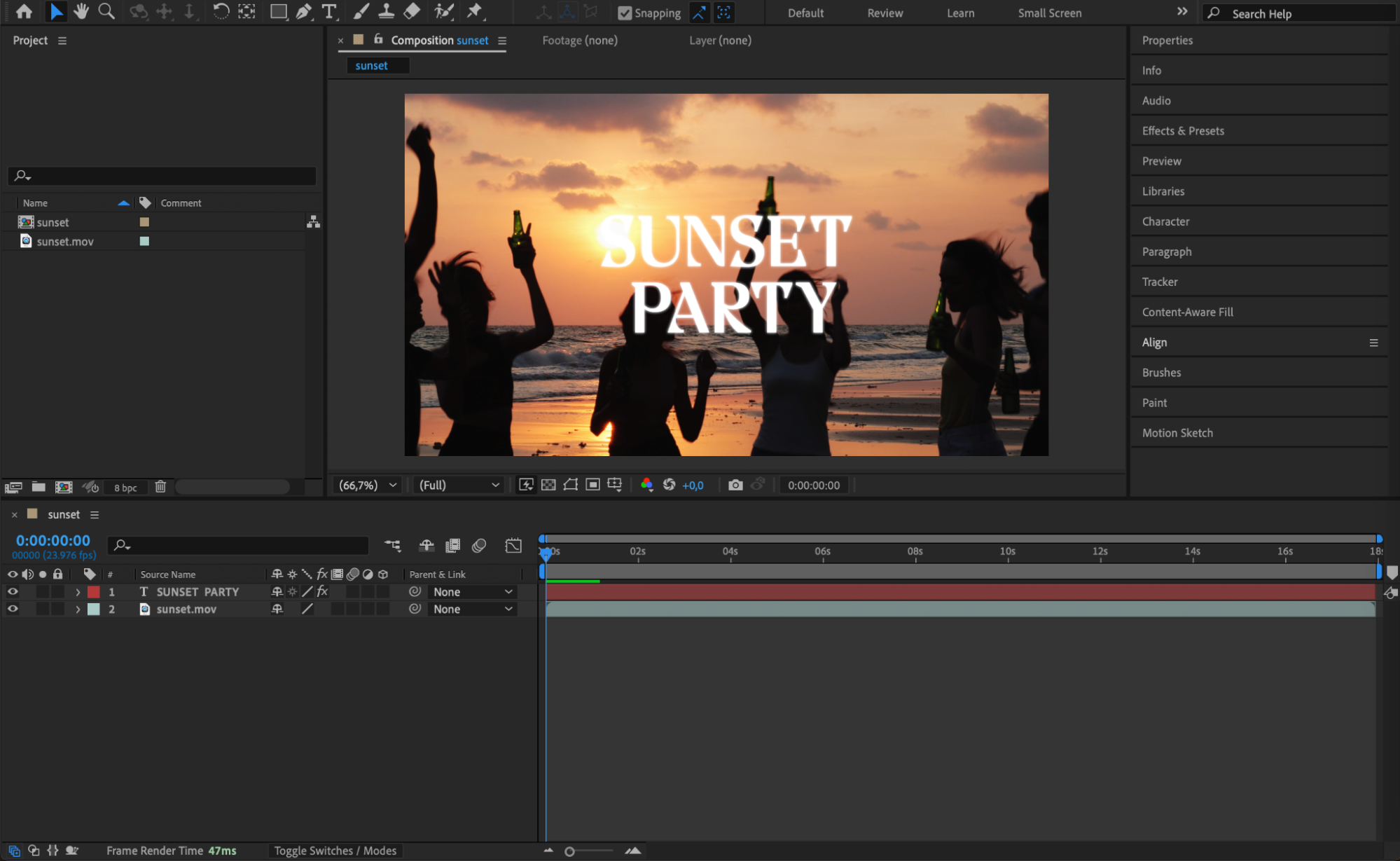Open the resolution (Full) dropdown
Image resolution: width=1400 pixels, height=861 pixels.
459,485
